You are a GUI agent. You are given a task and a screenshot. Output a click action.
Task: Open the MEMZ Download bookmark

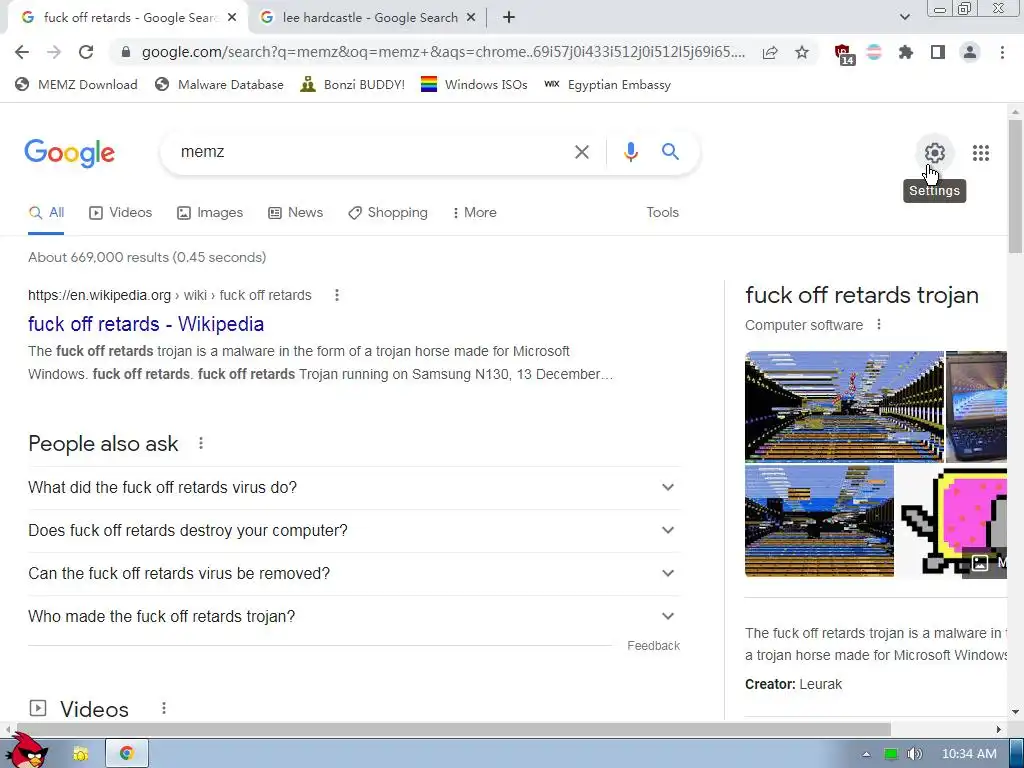point(76,84)
